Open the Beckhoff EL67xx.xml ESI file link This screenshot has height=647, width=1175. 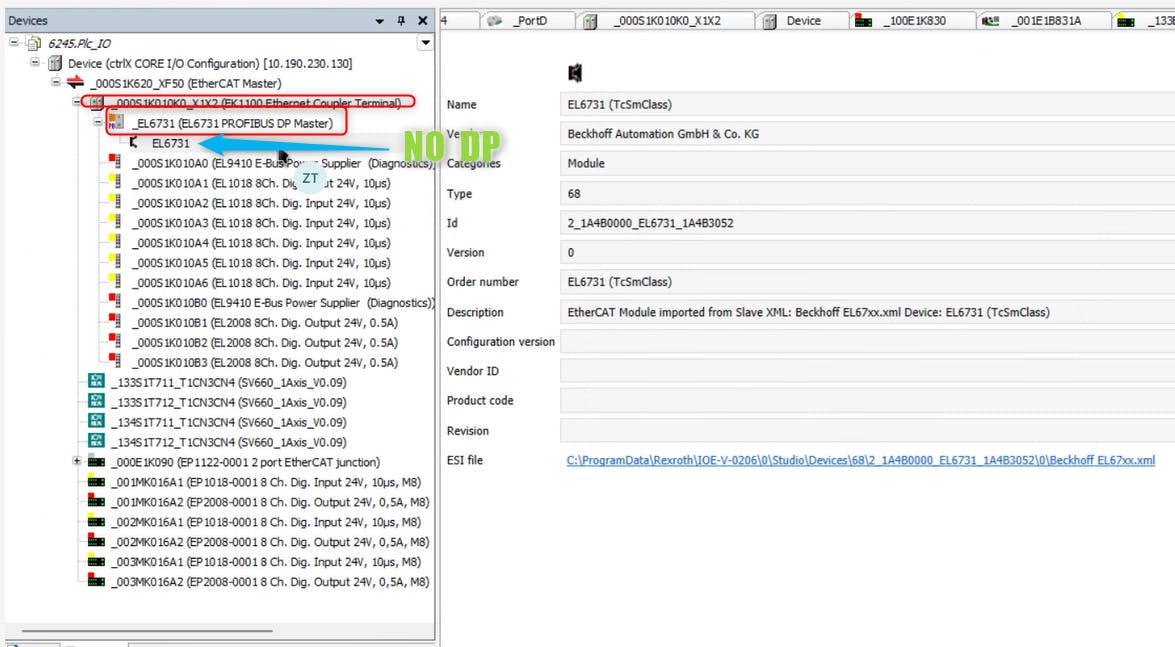coord(860,461)
